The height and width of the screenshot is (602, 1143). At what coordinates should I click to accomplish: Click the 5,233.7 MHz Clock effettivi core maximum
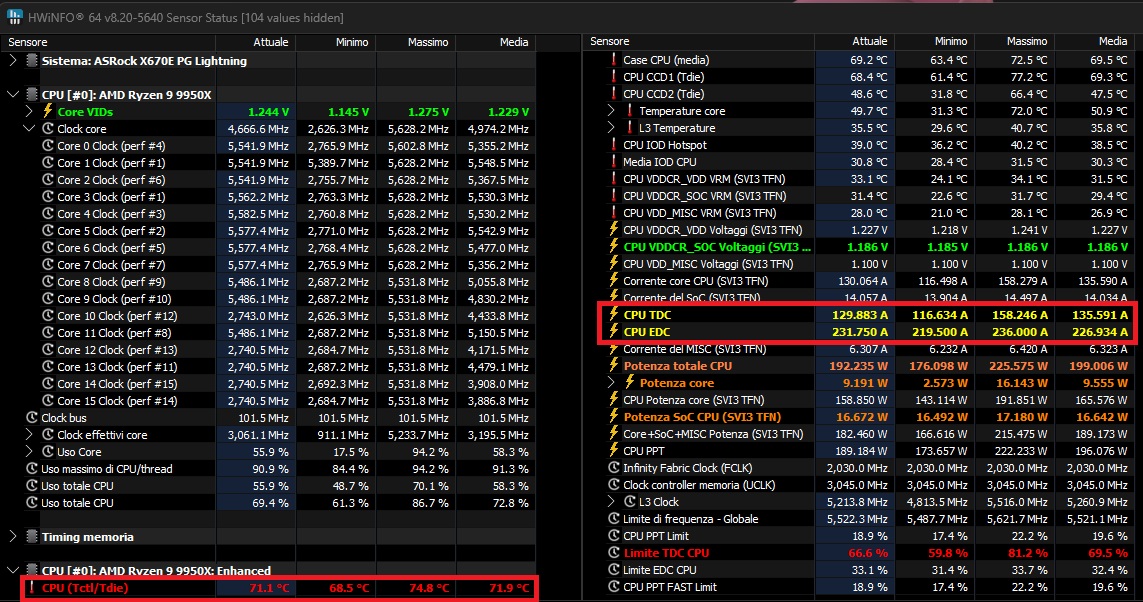[417, 434]
